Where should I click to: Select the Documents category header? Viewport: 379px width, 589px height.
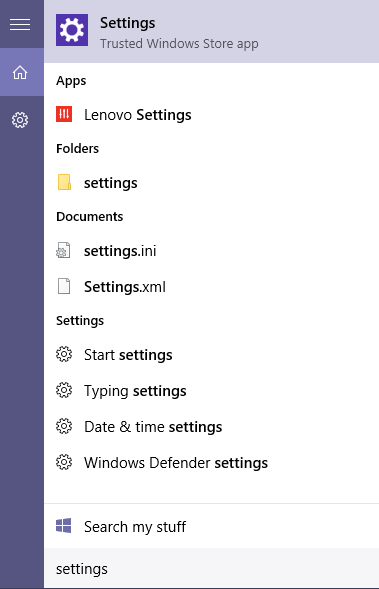[x=89, y=216]
